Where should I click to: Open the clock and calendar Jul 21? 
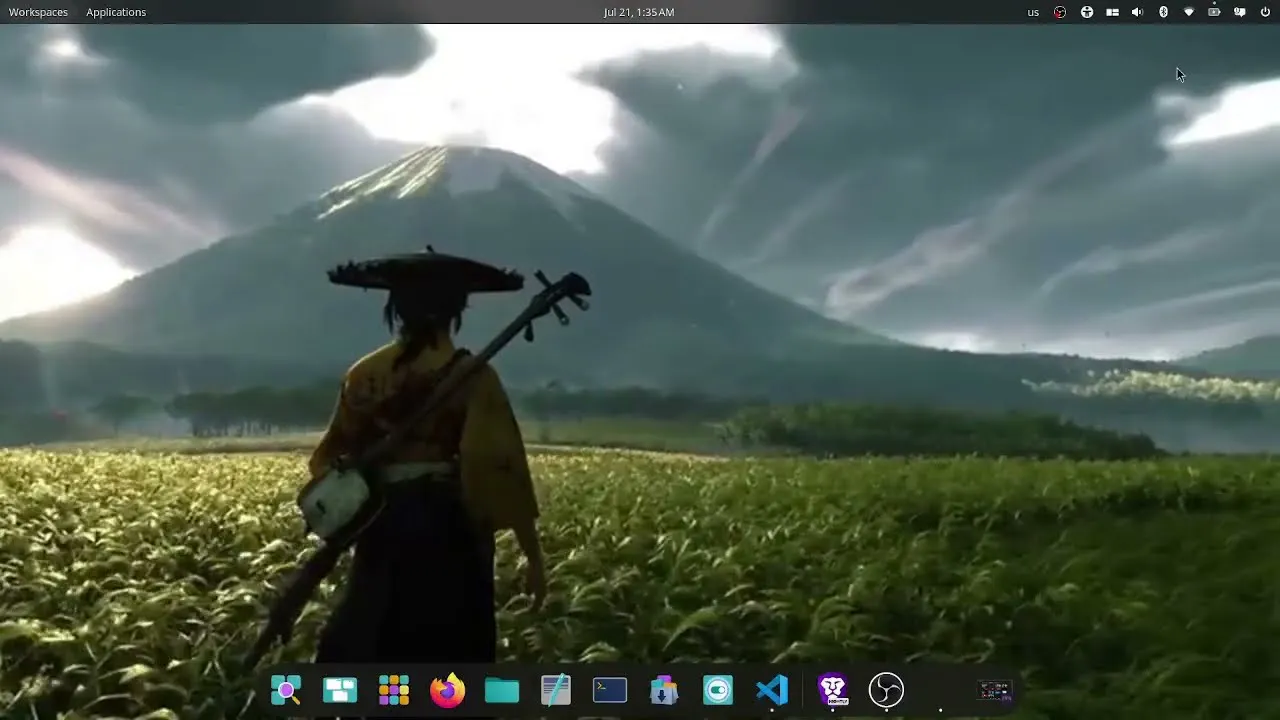(x=639, y=12)
